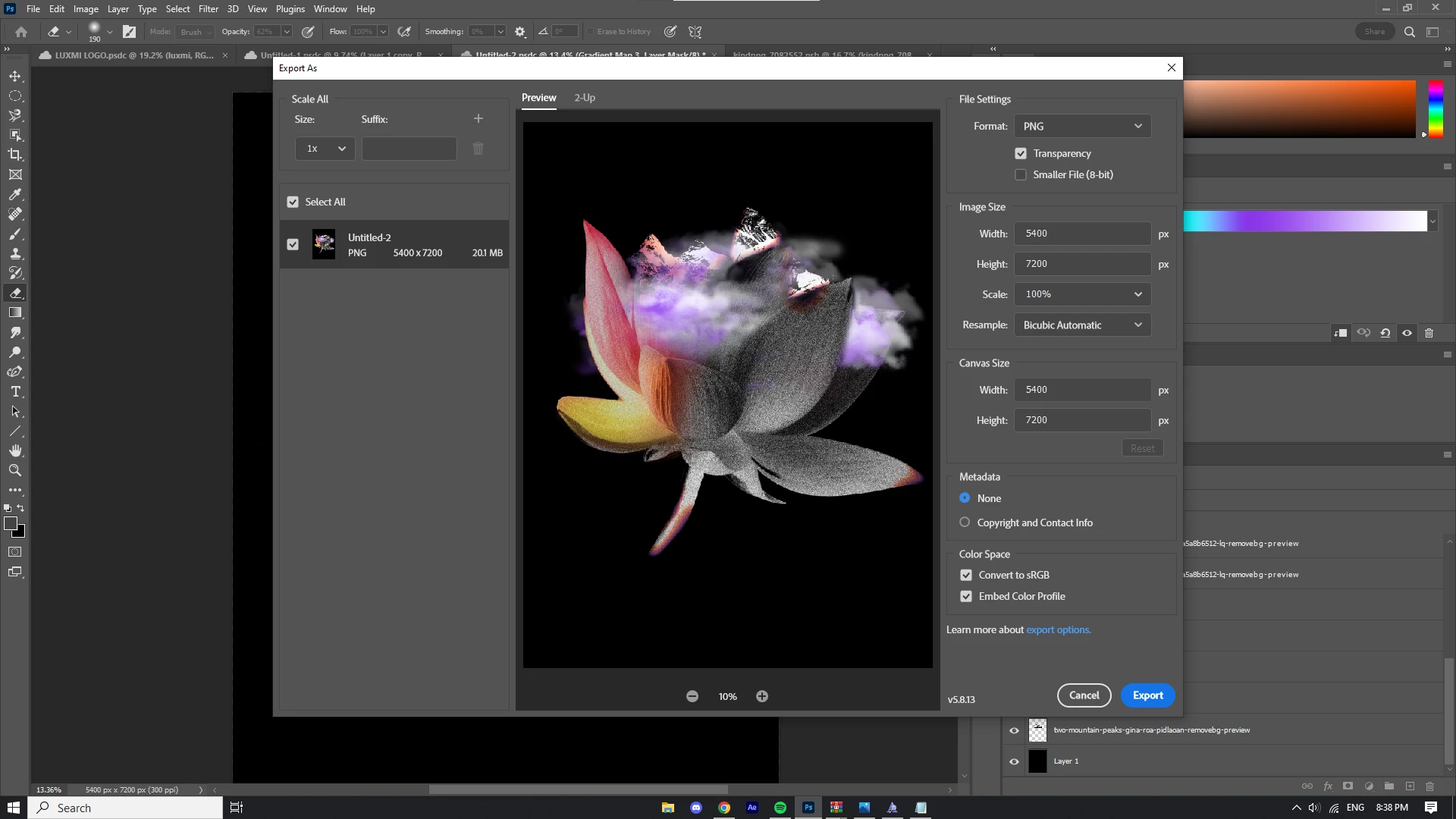1456x819 pixels.
Task: Open the 1x size scale dropdown
Action: 325,149
